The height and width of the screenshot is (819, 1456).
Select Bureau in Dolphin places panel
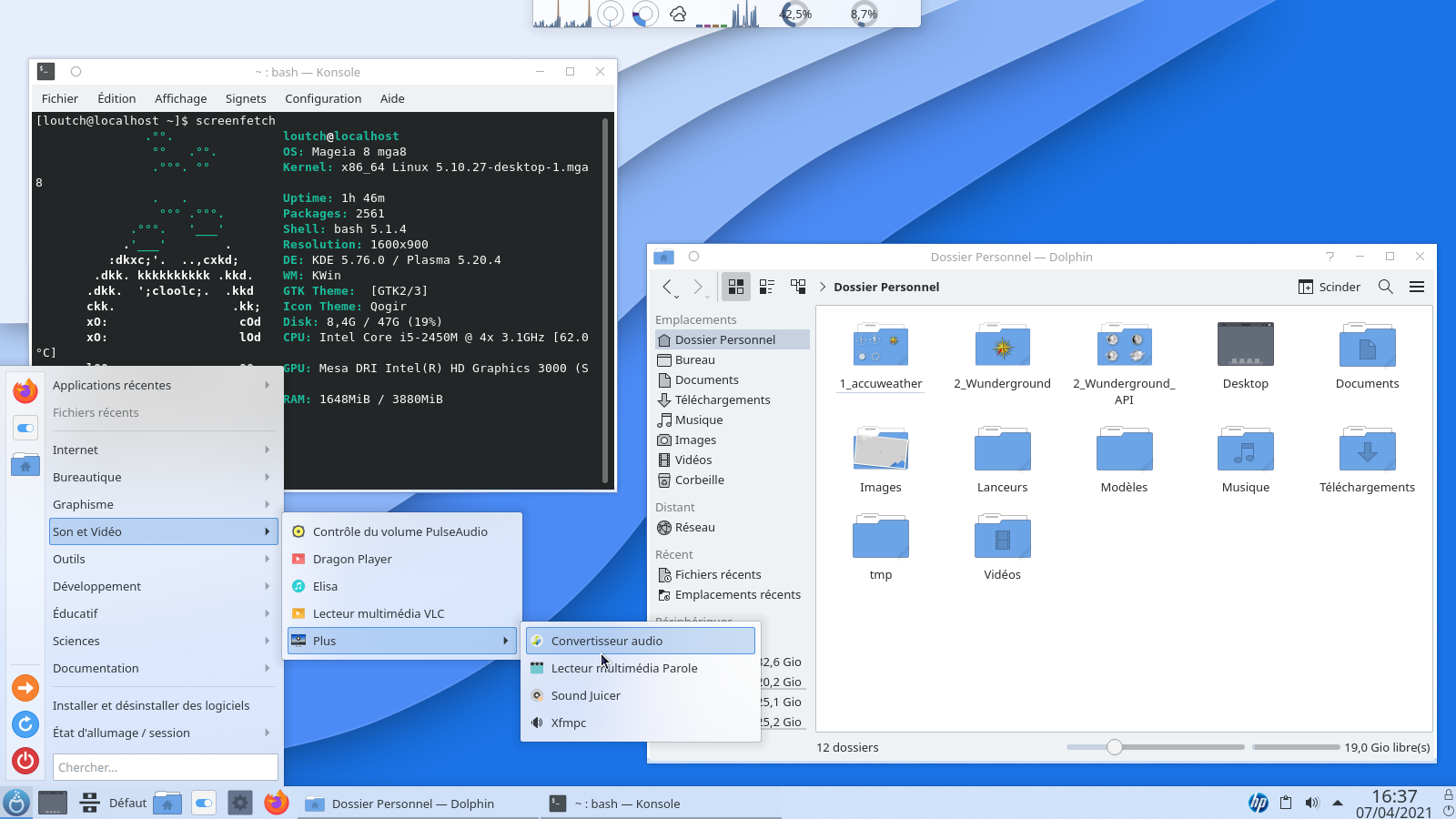click(x=732, y=359)
